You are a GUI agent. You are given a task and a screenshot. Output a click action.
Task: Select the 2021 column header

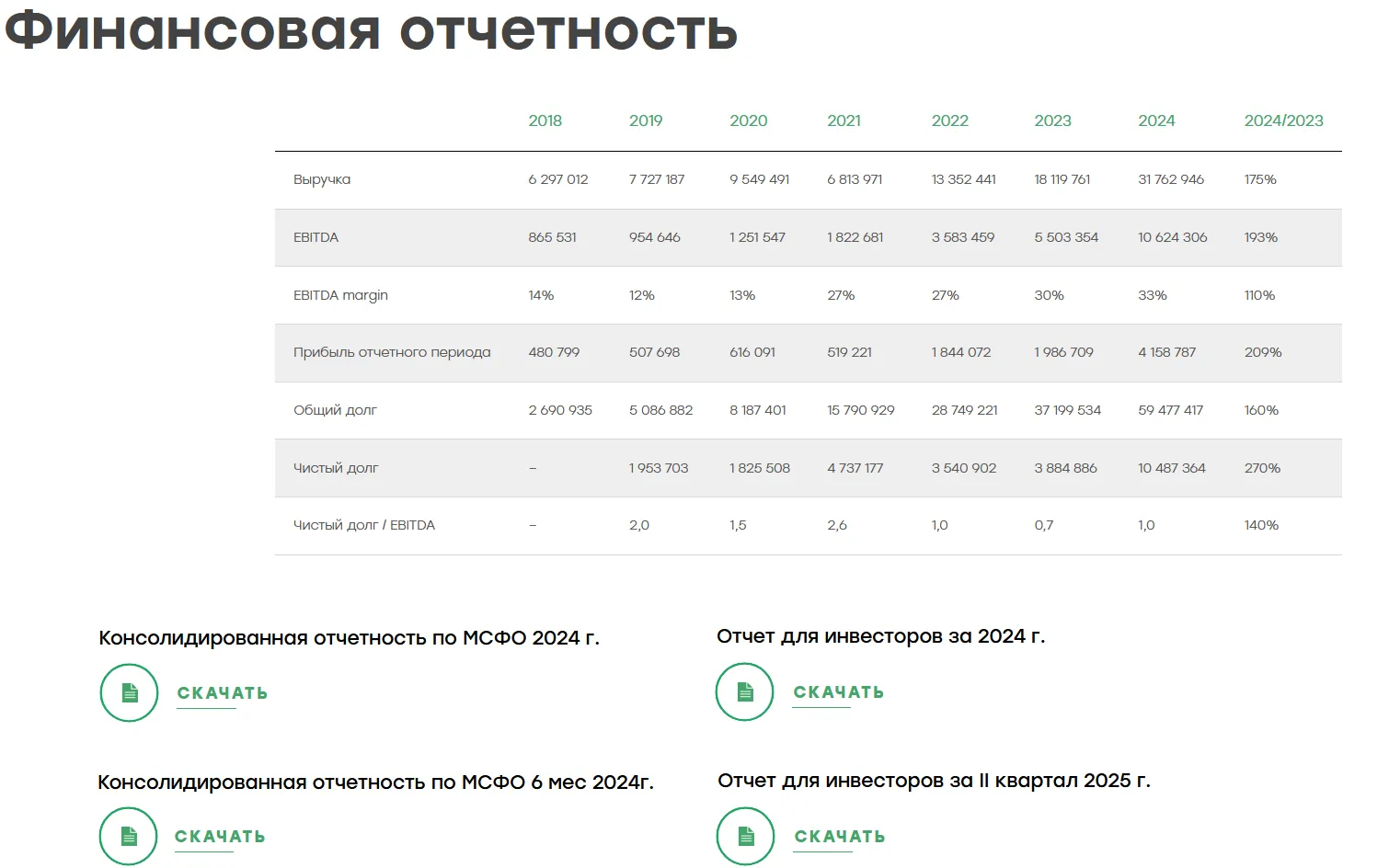pos(844,120)
